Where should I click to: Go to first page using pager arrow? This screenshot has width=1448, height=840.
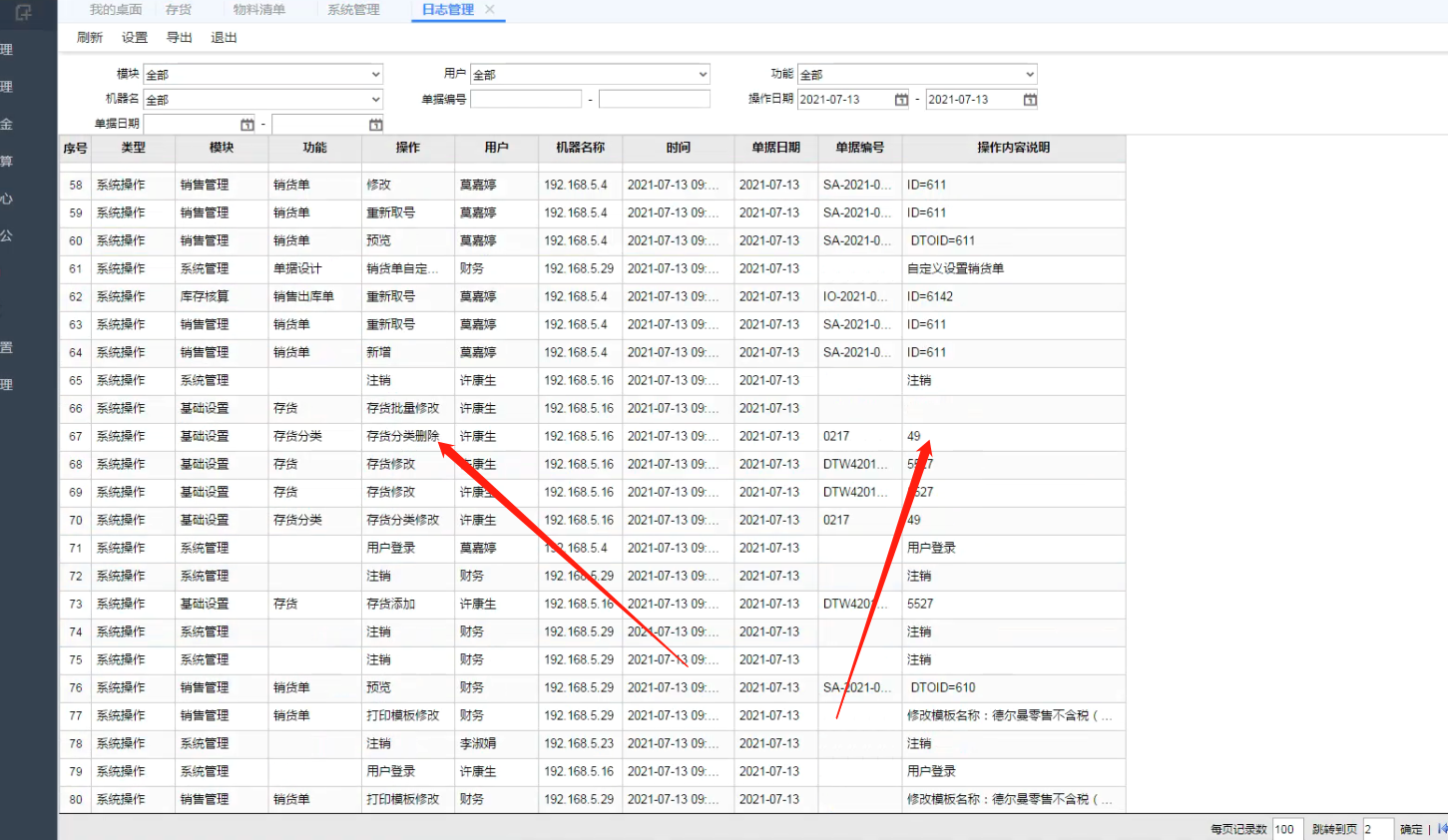pos(1442,829)
